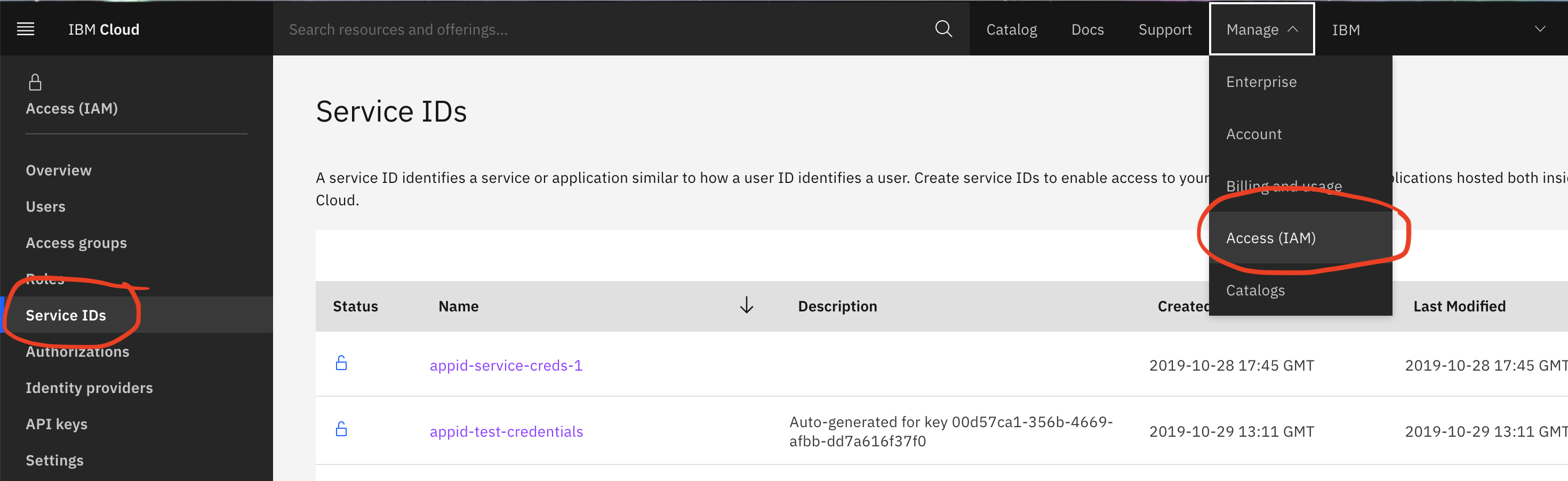Image resolution: width=1568 pixels, height=481 pixels.
Task: Open Settings in the IAM sidebar
Action: click(55, 460)
